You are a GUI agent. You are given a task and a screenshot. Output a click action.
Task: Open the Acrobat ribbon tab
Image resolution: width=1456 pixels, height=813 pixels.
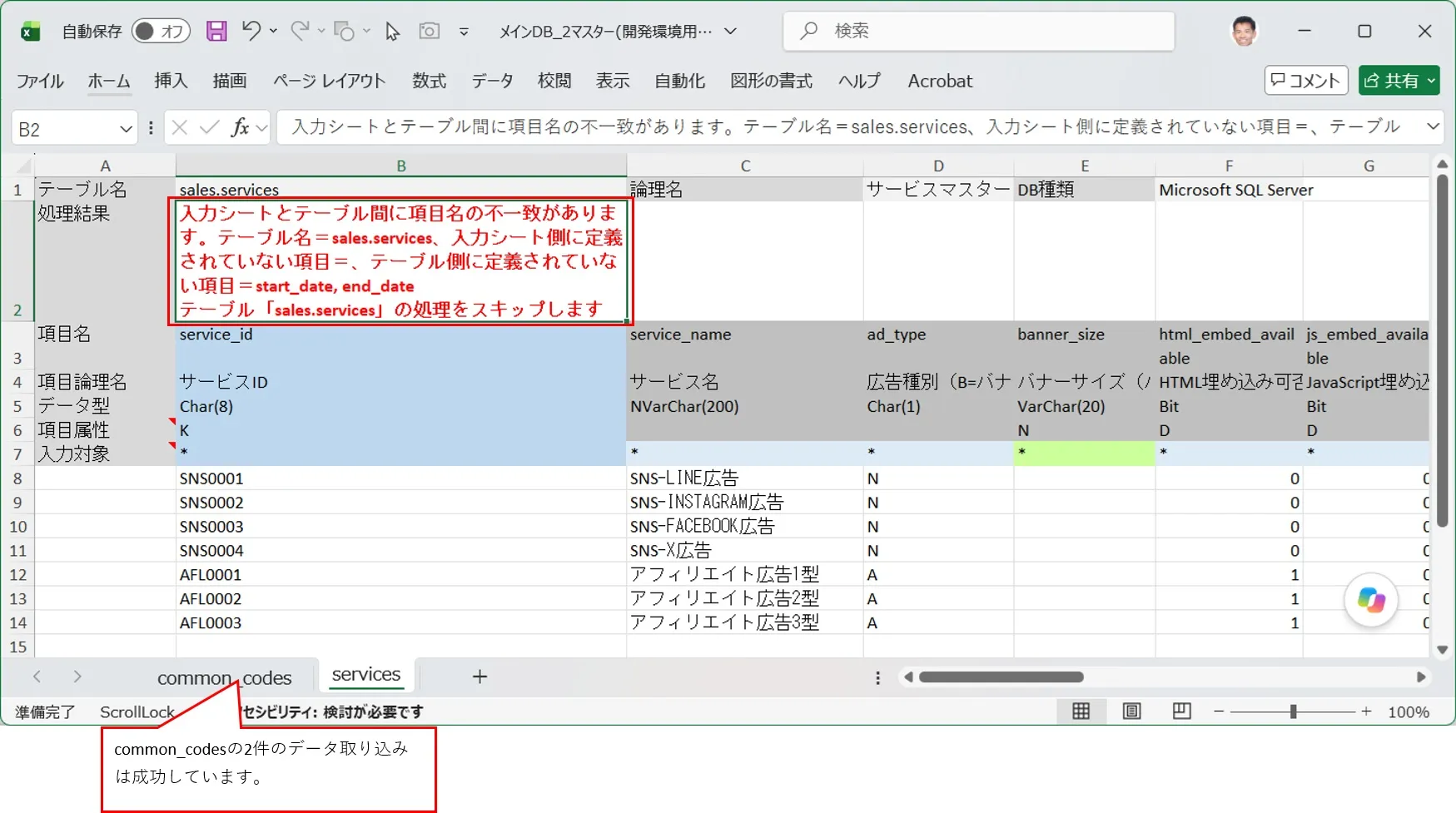pos(940,81)
